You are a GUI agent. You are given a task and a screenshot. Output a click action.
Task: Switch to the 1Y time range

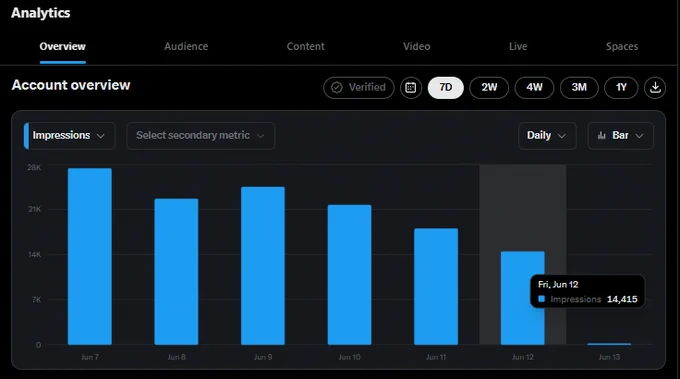tap(621, 88)
